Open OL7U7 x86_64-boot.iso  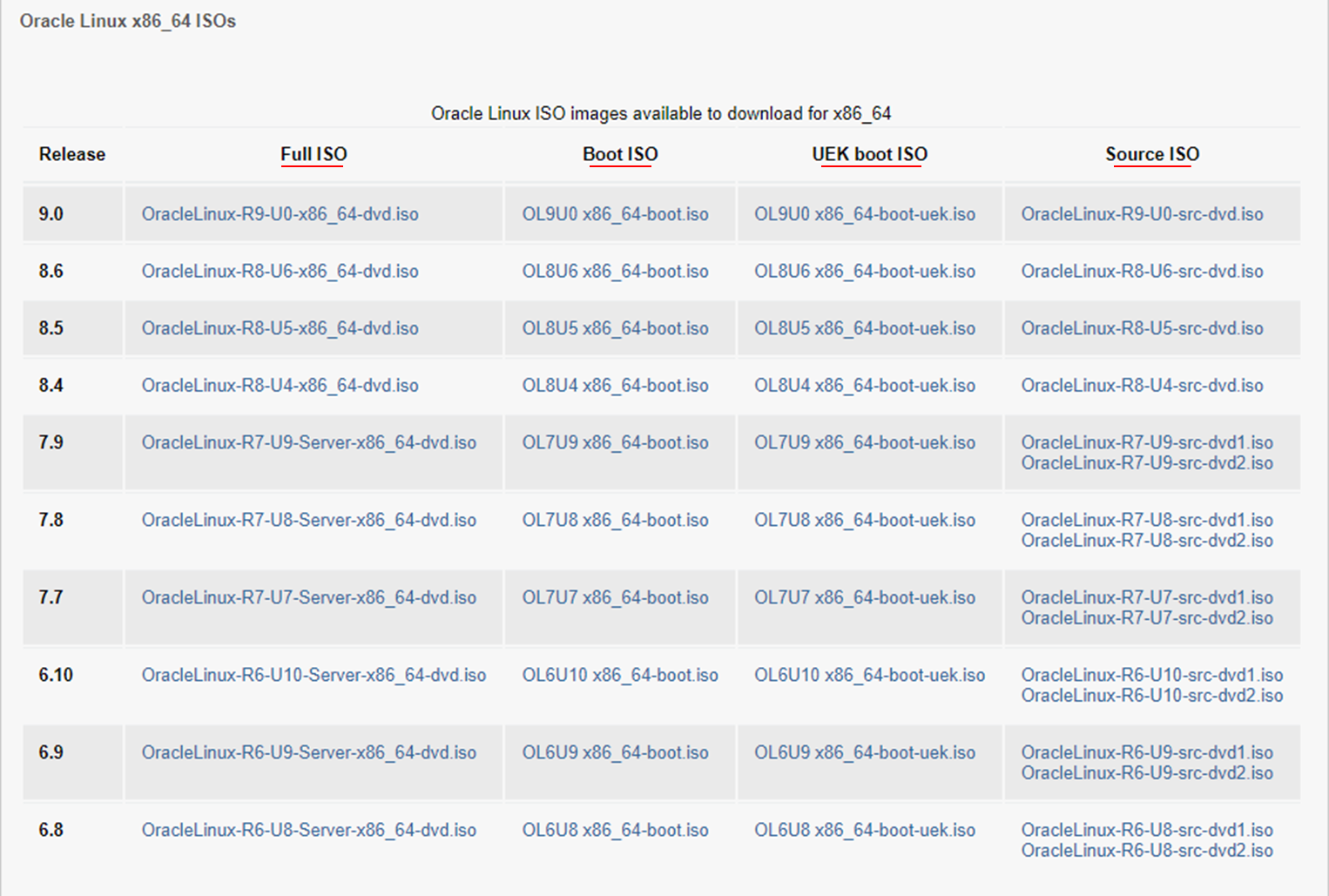(616, 597)
